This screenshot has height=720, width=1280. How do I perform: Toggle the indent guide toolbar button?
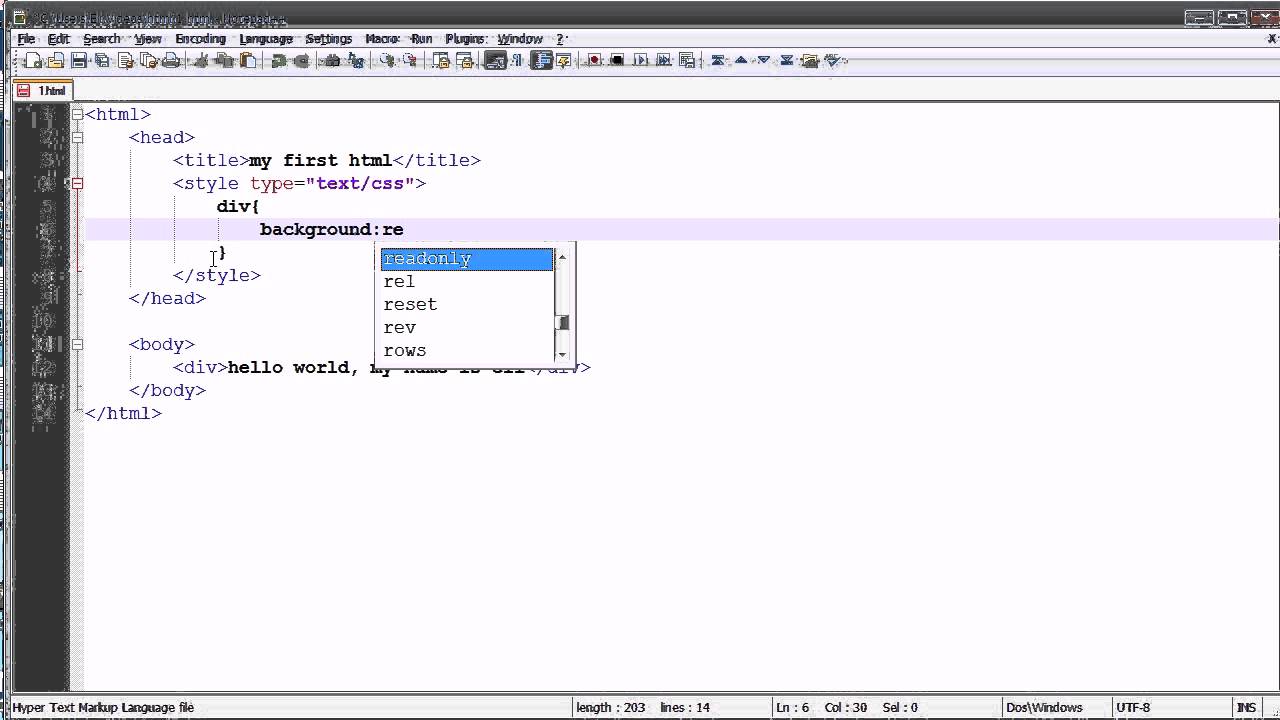tap(541, 61)
